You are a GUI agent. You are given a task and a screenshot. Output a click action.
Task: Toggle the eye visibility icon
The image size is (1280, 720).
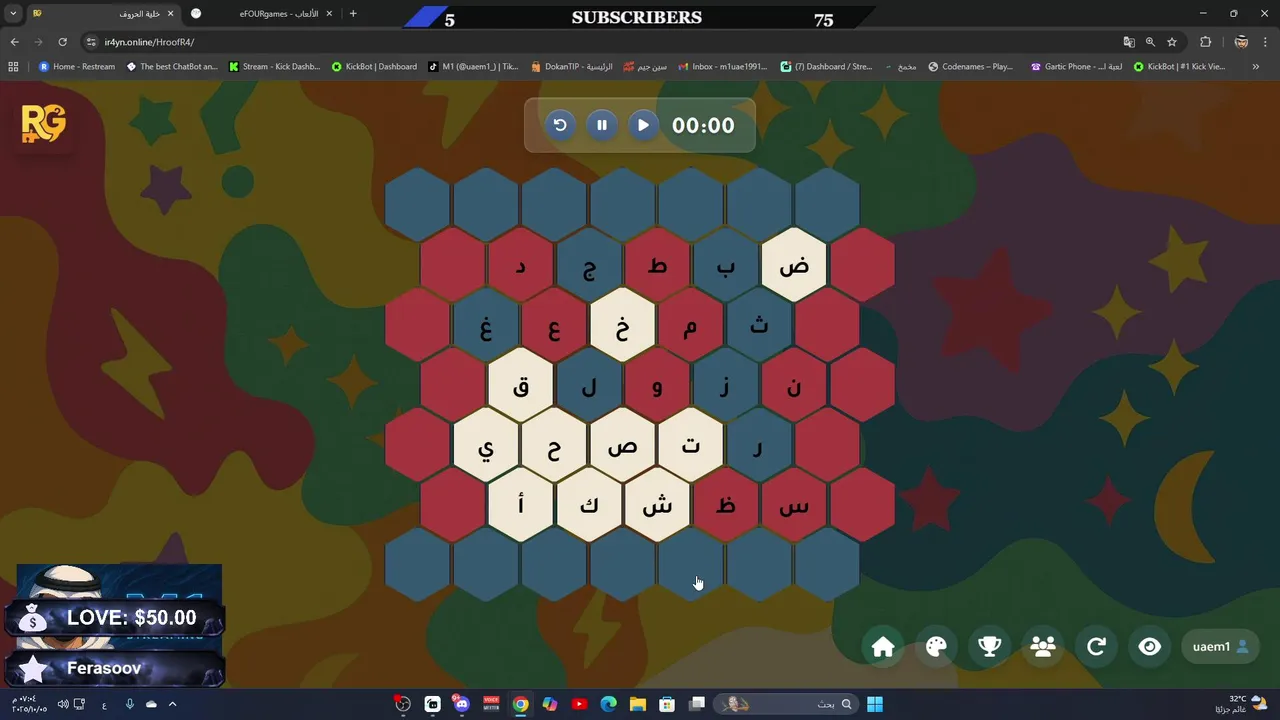click(1150, 647)
